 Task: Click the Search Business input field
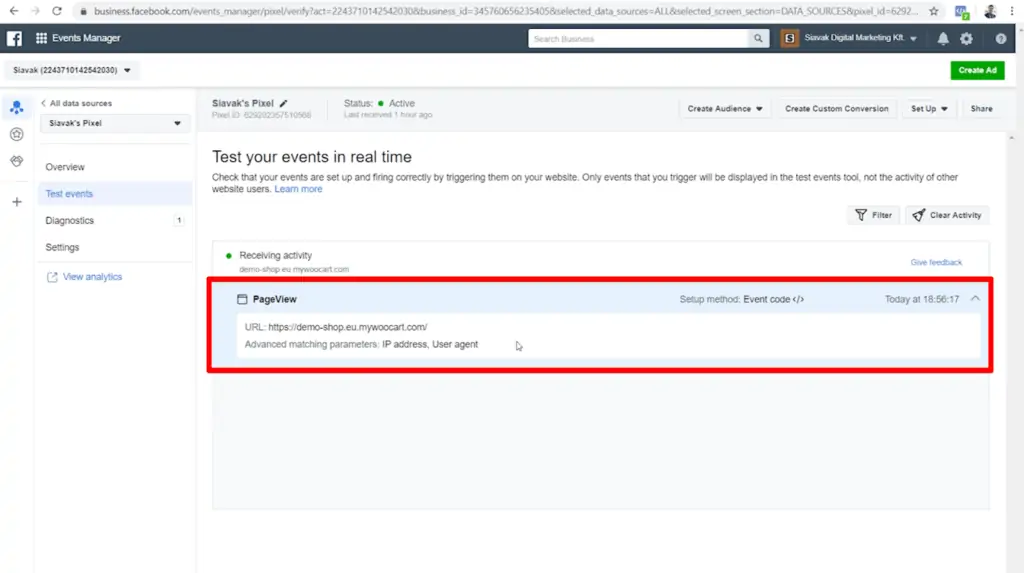638,39
